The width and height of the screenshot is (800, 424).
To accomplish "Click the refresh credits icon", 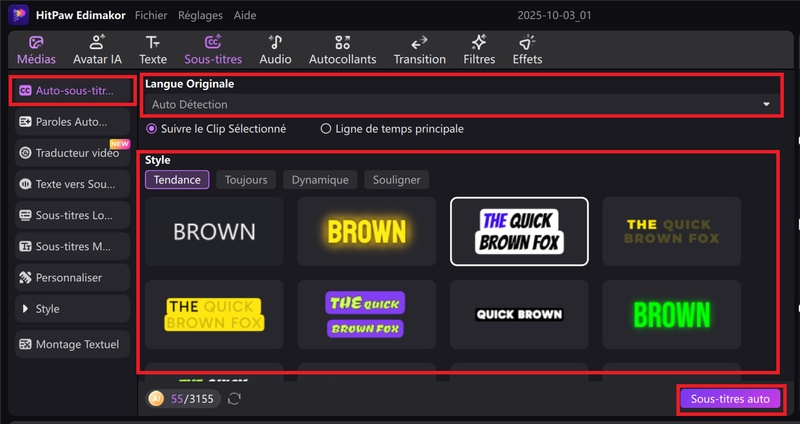I will [x=235, y=399].
